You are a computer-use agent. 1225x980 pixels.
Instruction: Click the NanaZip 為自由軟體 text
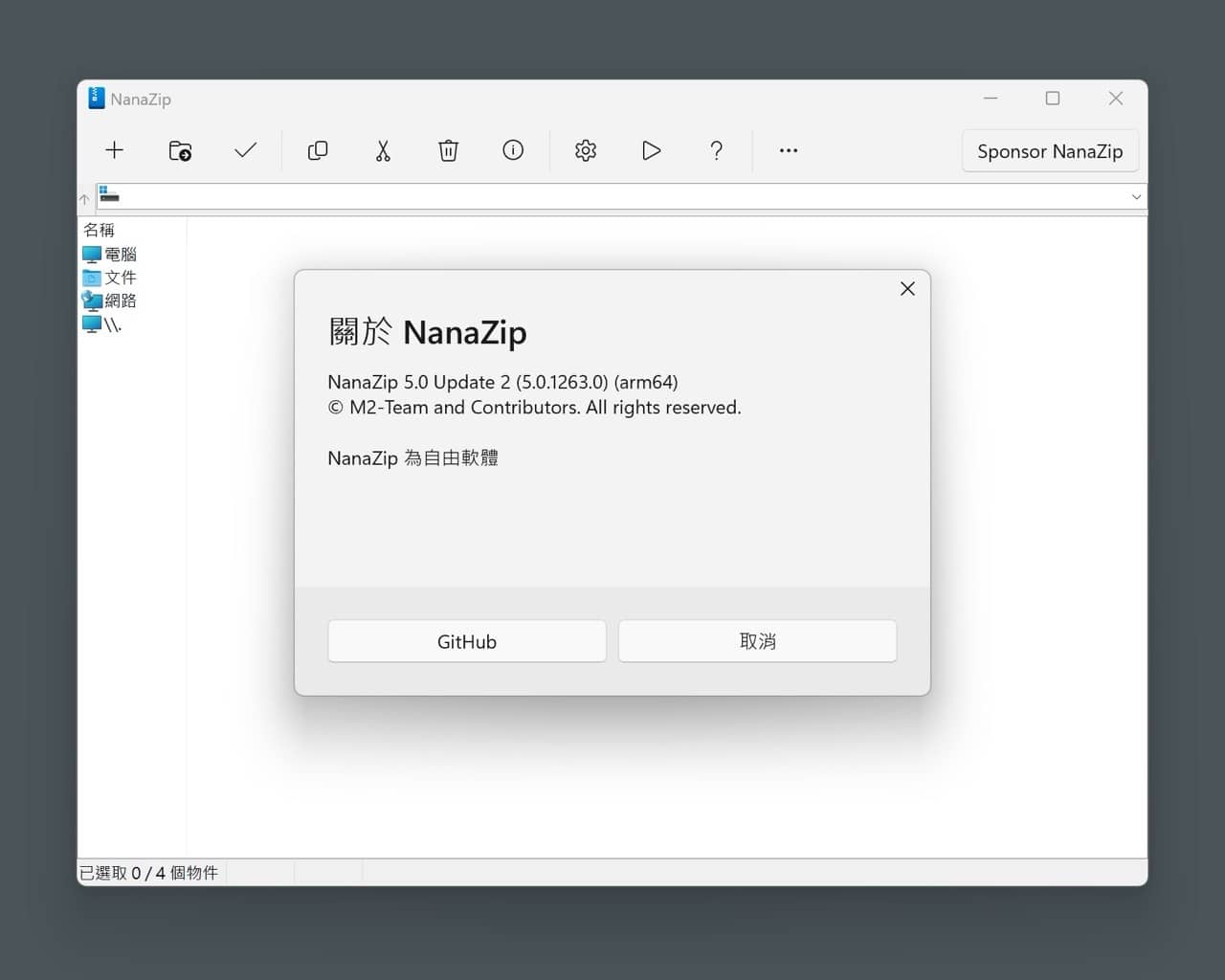412,458
